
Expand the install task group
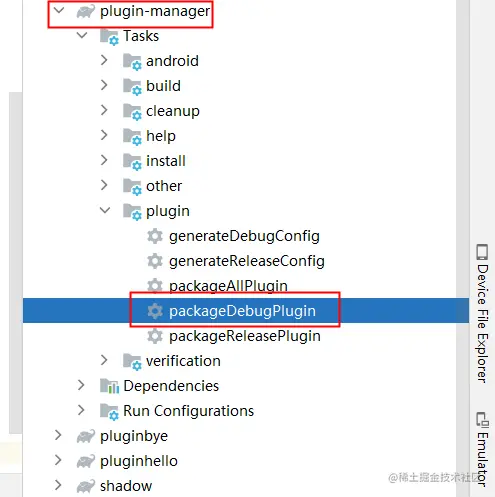pos(104,160)
